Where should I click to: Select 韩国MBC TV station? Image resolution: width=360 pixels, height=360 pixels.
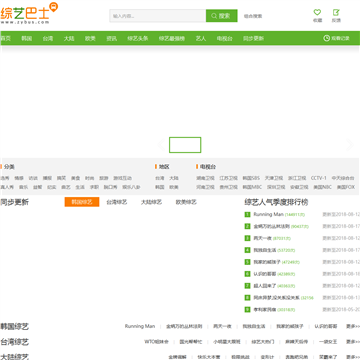(x=252, y=187)
